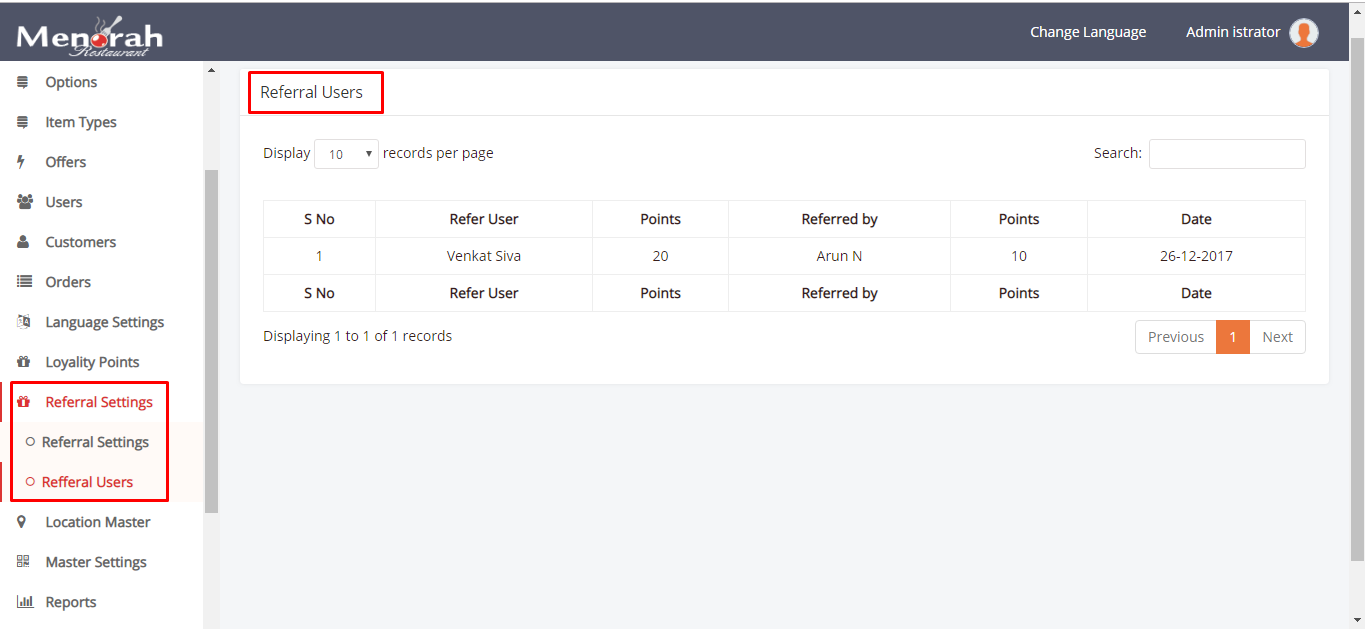Go to the Next page of records
Image resolution: width=1365 pixels, height=629 pixels.
coord(1277,336)
